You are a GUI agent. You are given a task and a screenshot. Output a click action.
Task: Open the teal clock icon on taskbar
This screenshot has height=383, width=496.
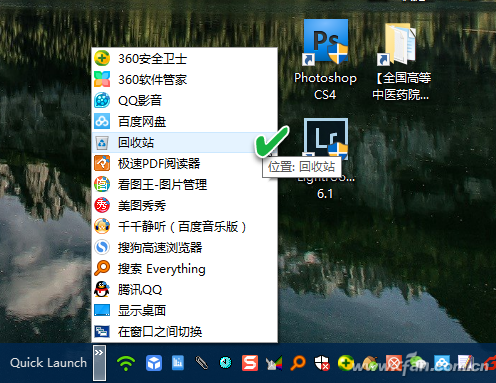click(226, 363)
